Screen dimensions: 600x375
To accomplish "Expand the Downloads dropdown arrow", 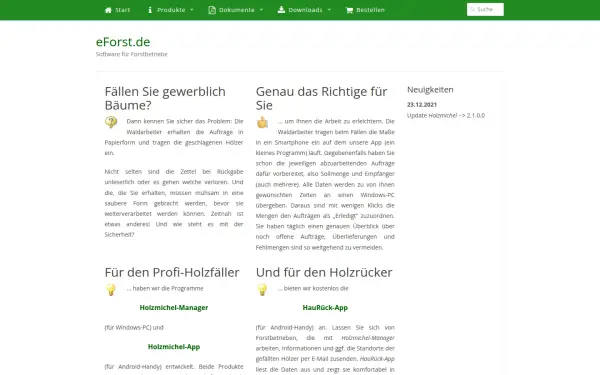I will (329, 10).
